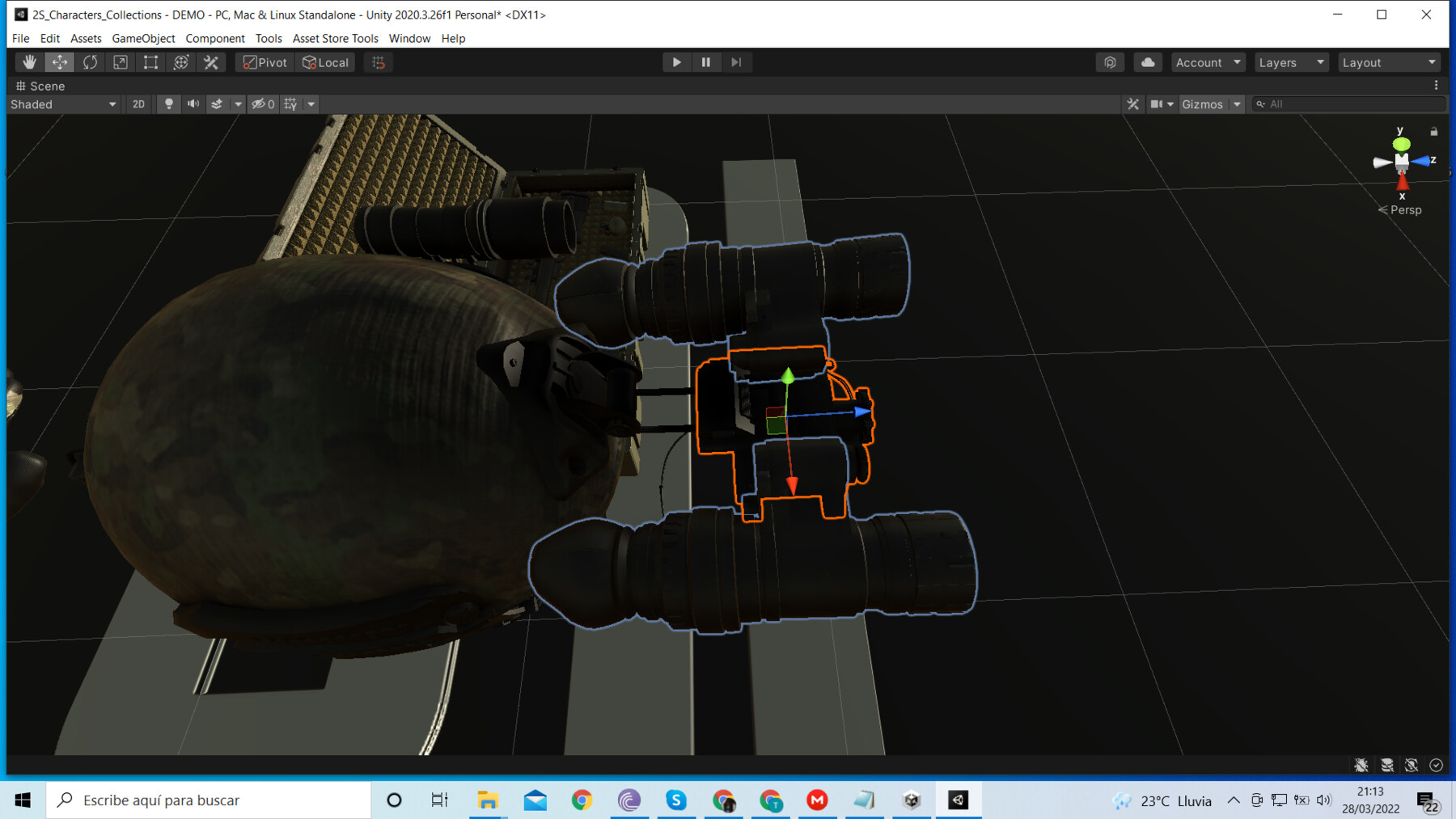The width and height of the screenshot is (1456, 819).
Task: Toggle grid snapping icon in toolbar
Action: [378, 62]
